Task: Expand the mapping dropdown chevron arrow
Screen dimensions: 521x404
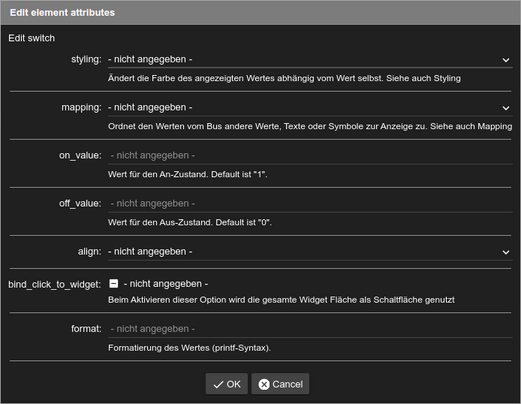Action: point(506,108)
